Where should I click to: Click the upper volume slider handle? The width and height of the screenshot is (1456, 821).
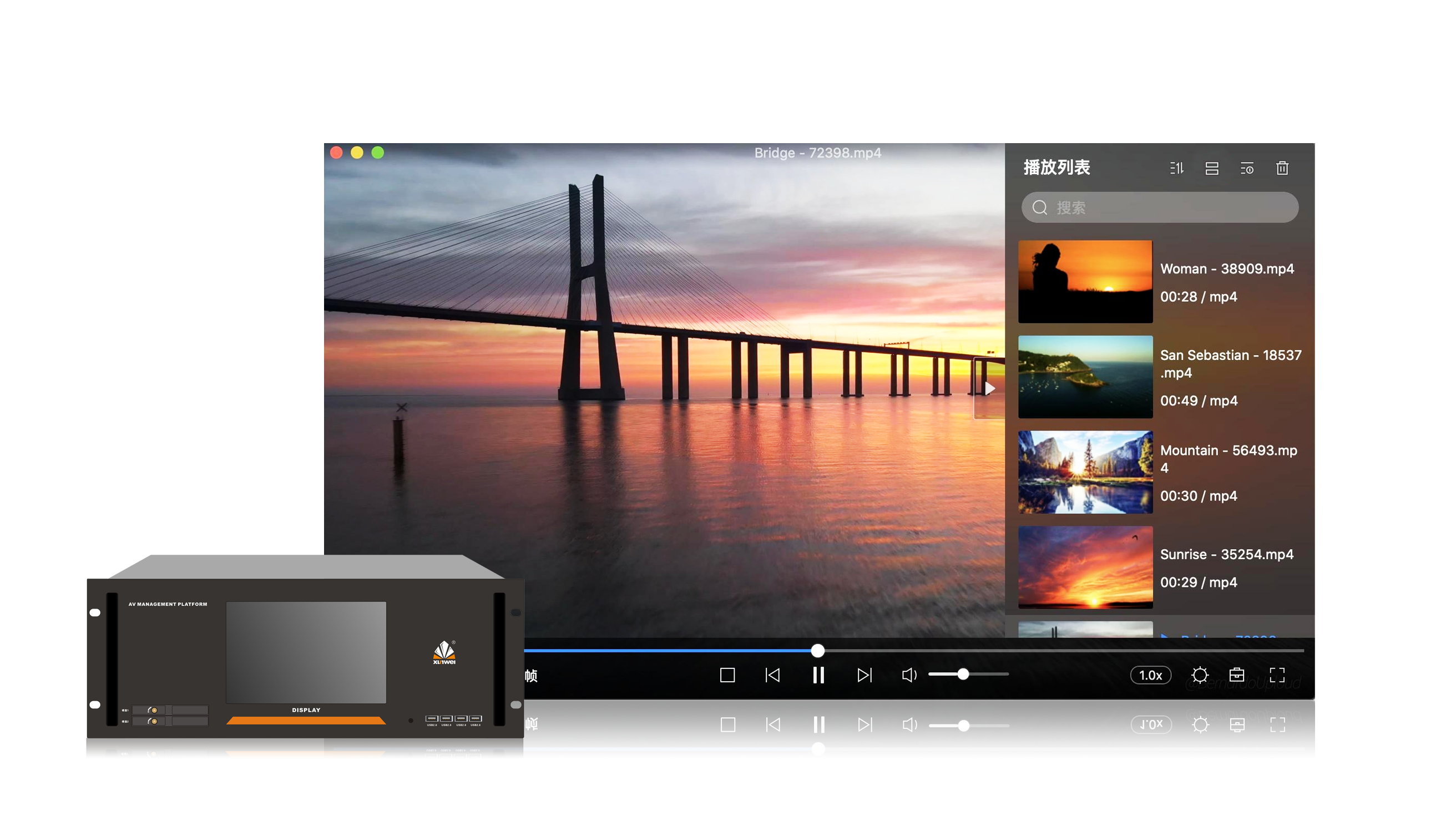(x=963, y=673)
